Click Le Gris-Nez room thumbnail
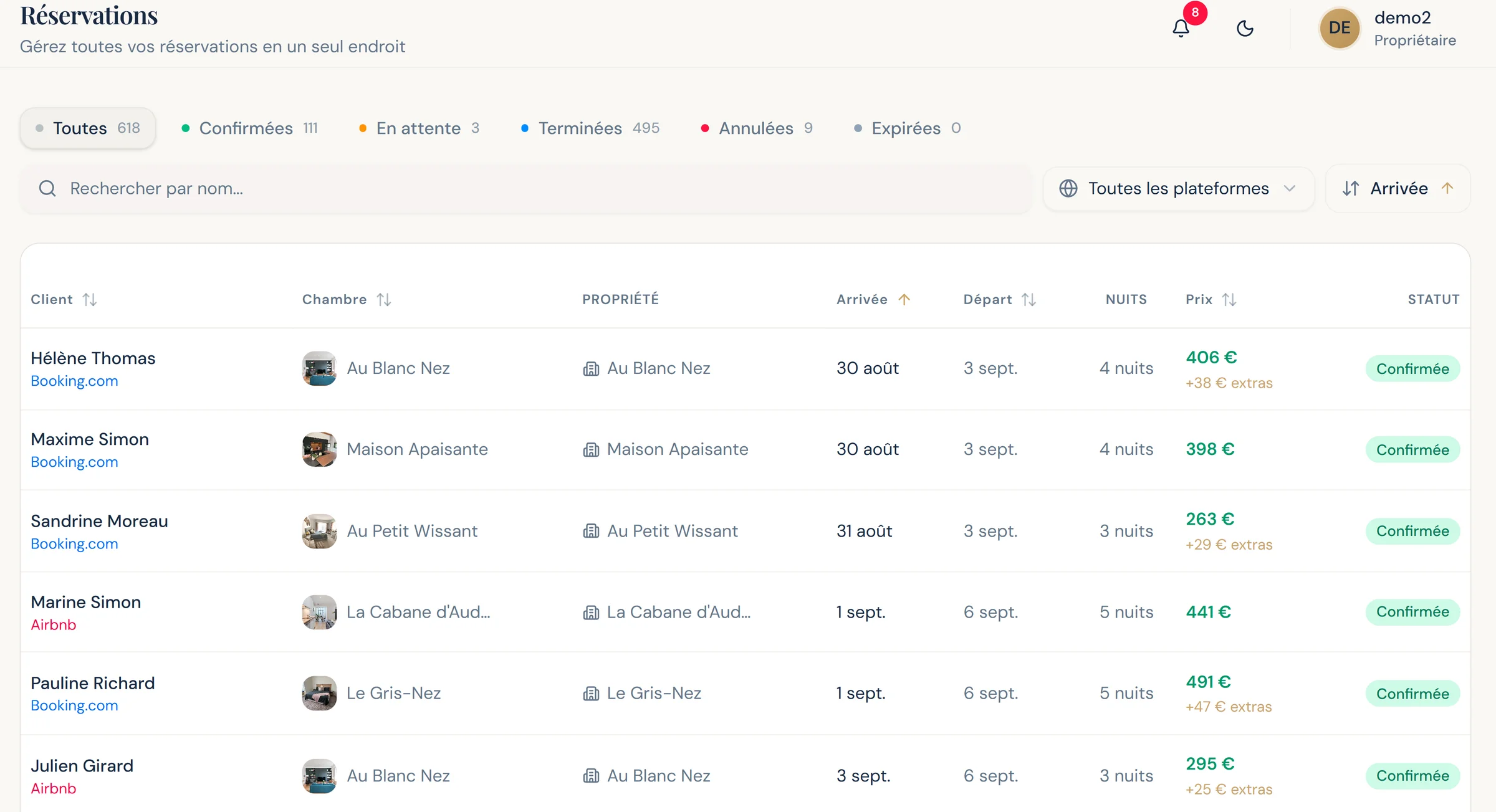This screenshot has height=812, width=1496. click(319, 693)
